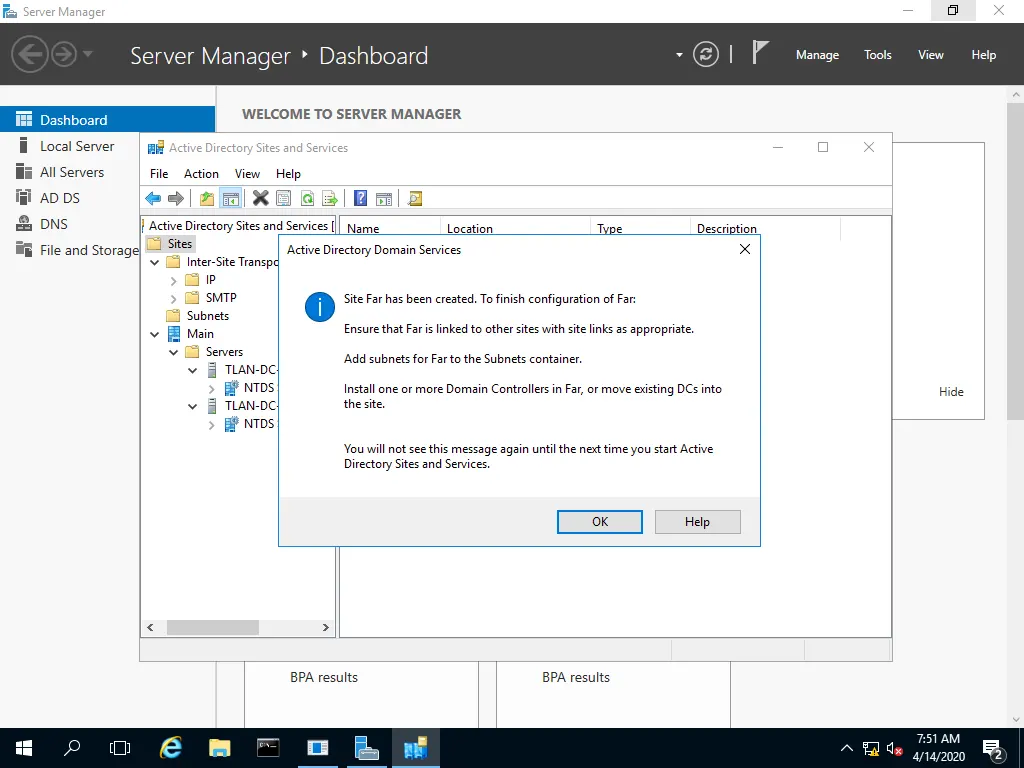Click the console tree scroll left arrow

tap(151, 628)
